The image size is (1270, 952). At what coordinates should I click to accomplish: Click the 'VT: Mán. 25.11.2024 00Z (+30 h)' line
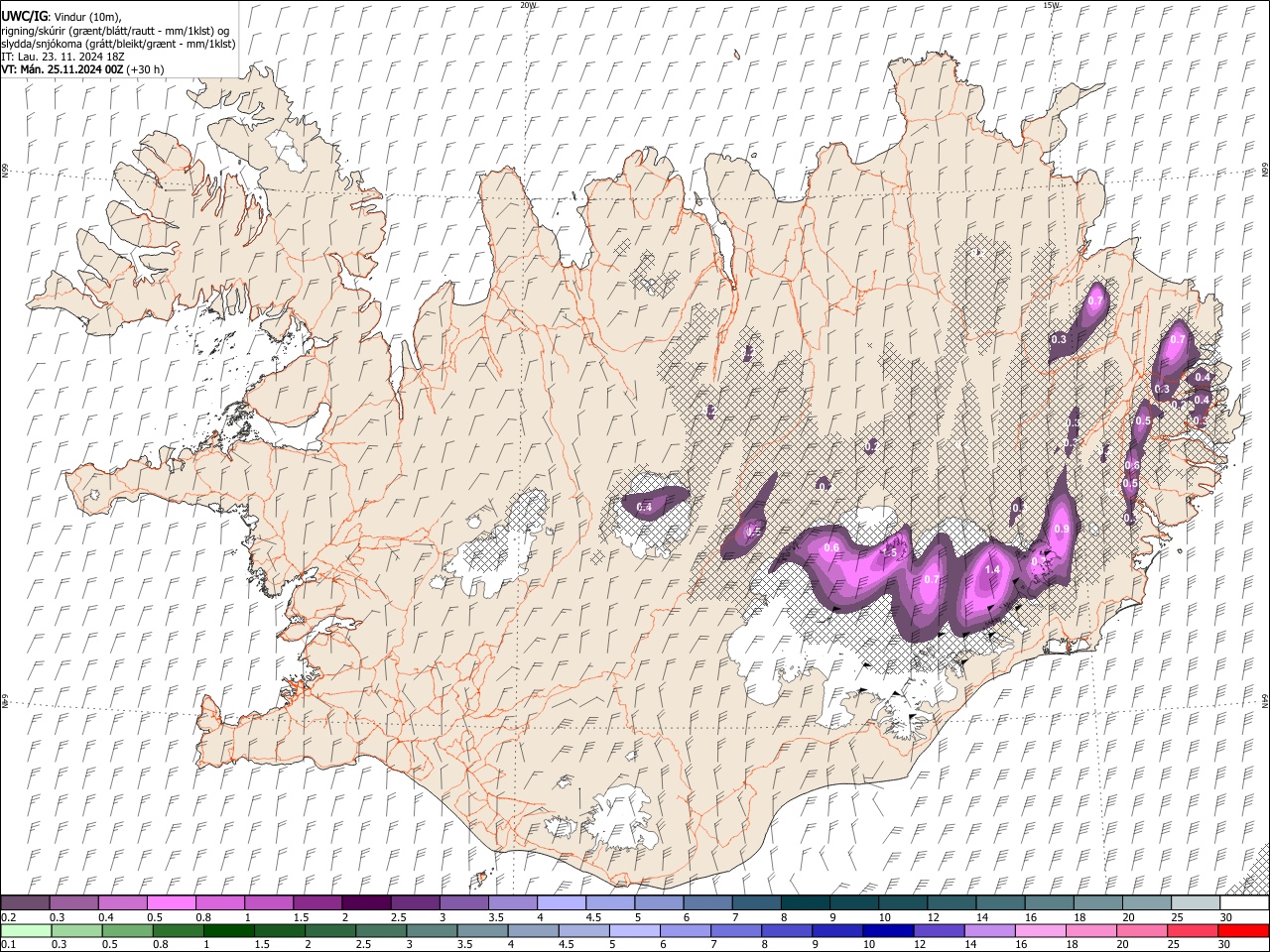82,69
